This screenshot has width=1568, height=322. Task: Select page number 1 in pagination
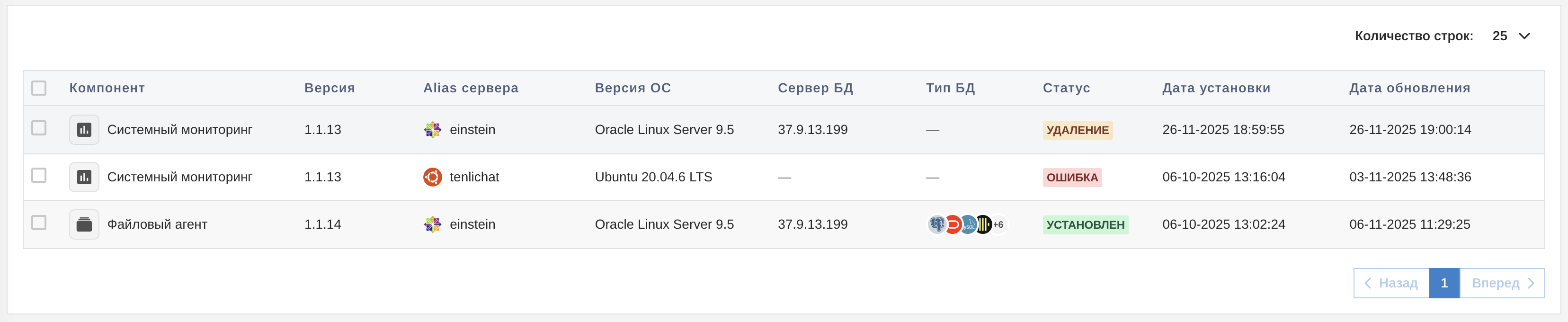(x=1444, y=283)
